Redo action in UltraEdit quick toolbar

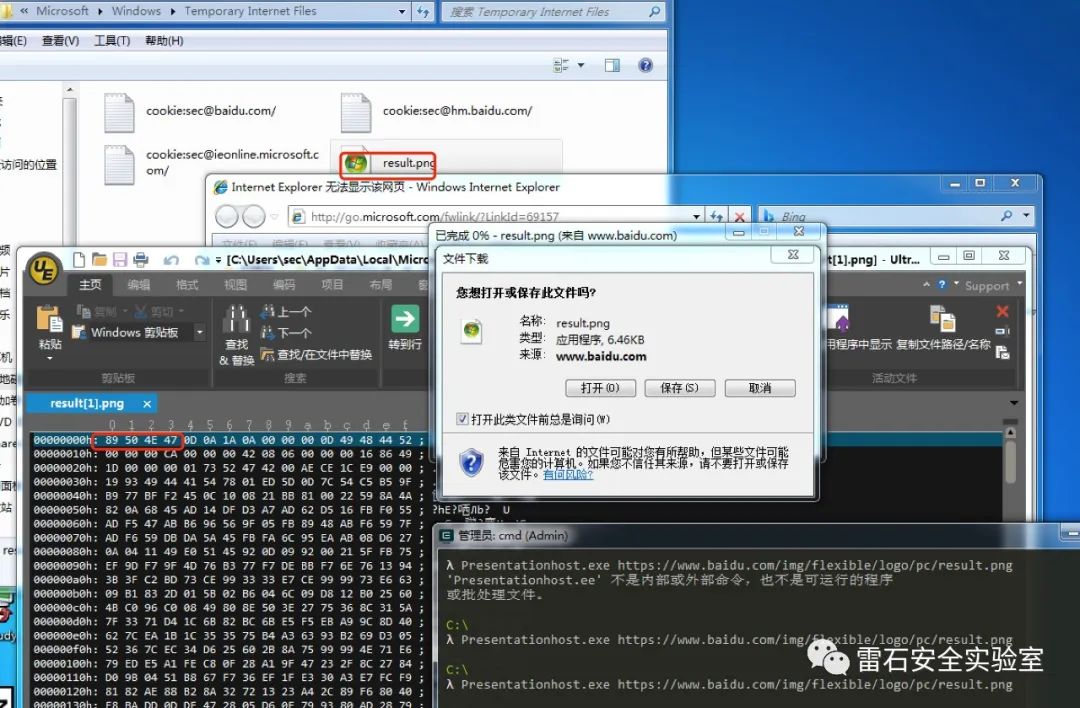[201, 260]
